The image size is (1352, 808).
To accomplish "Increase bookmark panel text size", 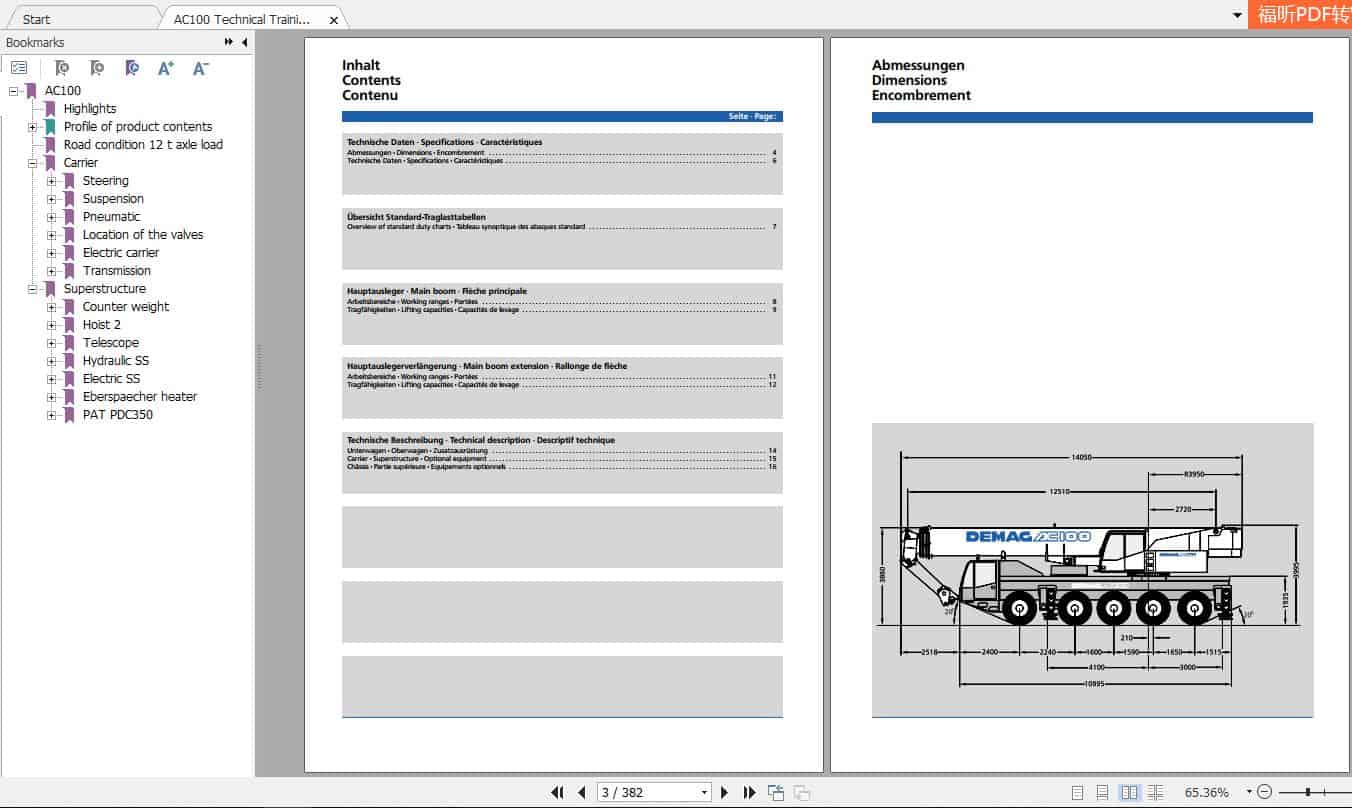I will click(166, 67).
